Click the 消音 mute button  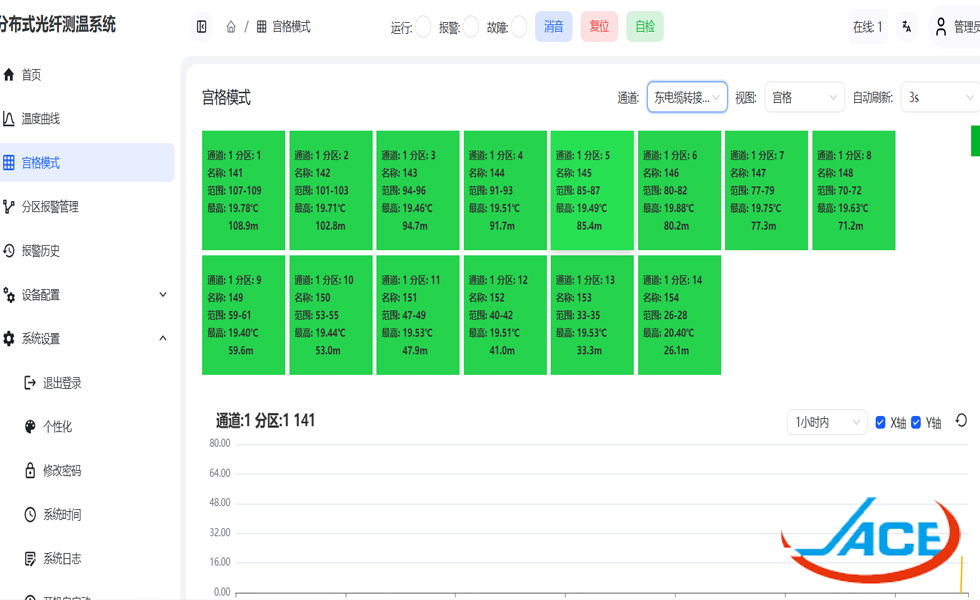pyautogui.click(x=554, y=27)
